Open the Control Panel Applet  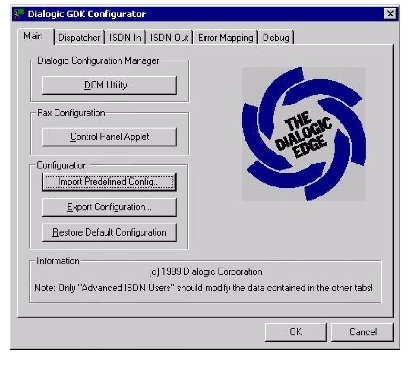tap(109, 137)
